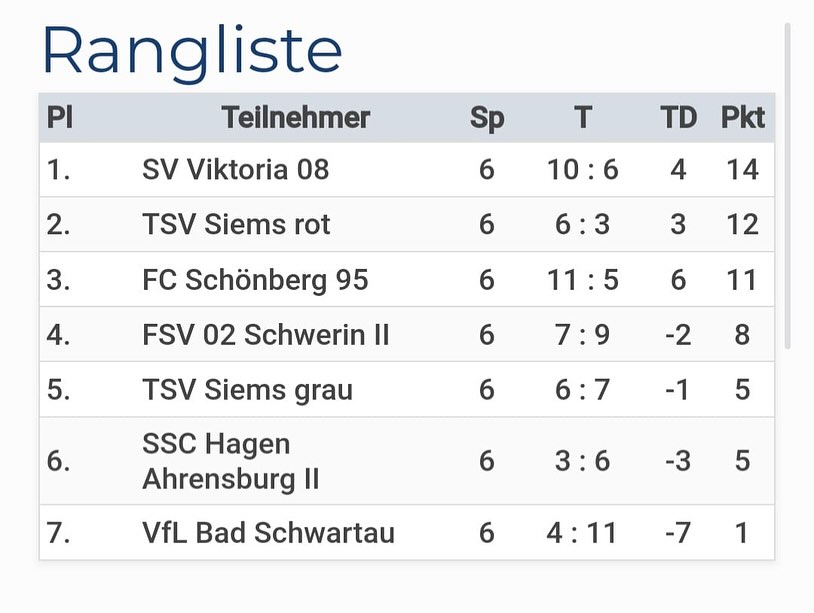Select the Pl column header
This screenshot has height=613, width=814.
tap(60, 117)
